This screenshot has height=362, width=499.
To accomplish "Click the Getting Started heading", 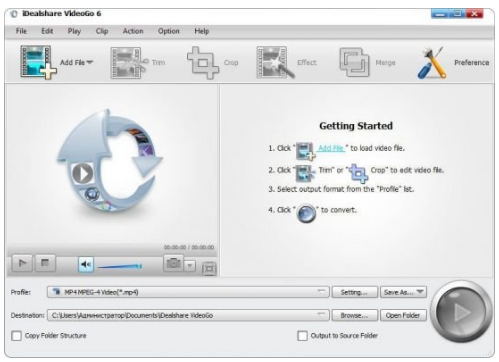I will pos(356,126).
